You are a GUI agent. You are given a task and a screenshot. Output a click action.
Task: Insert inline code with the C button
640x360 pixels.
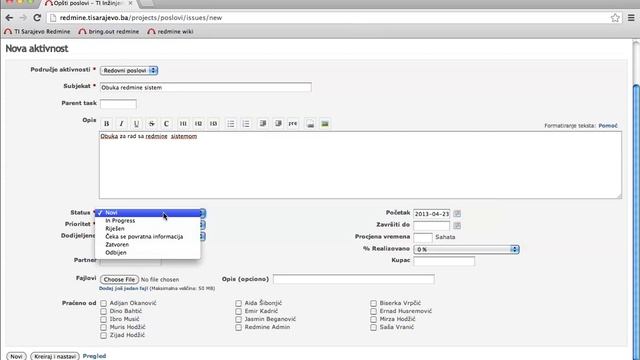coord(166,123)
